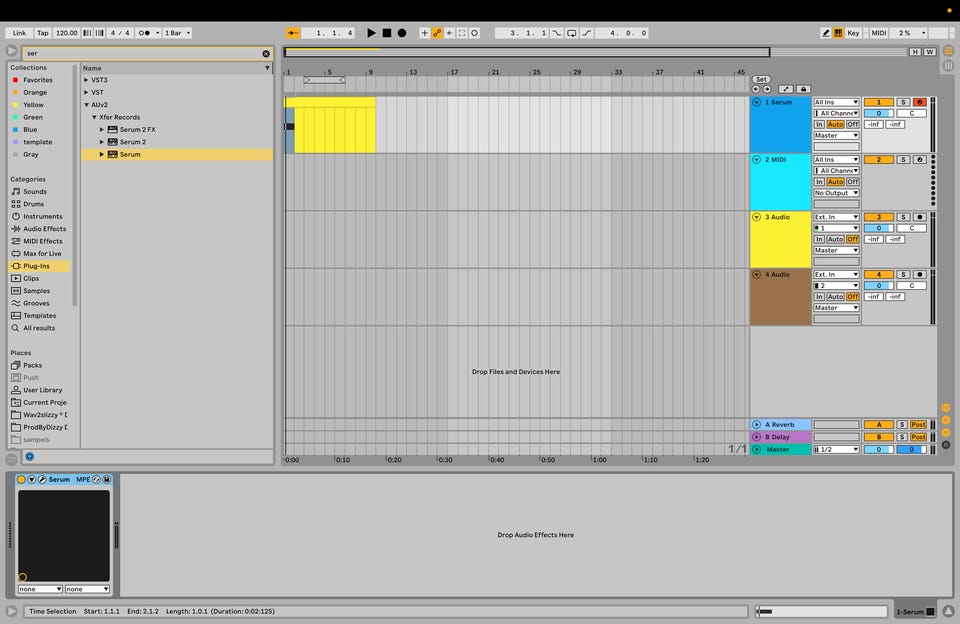960x624 pixels.
Task: Click the Set locator button
Action: 762,80
